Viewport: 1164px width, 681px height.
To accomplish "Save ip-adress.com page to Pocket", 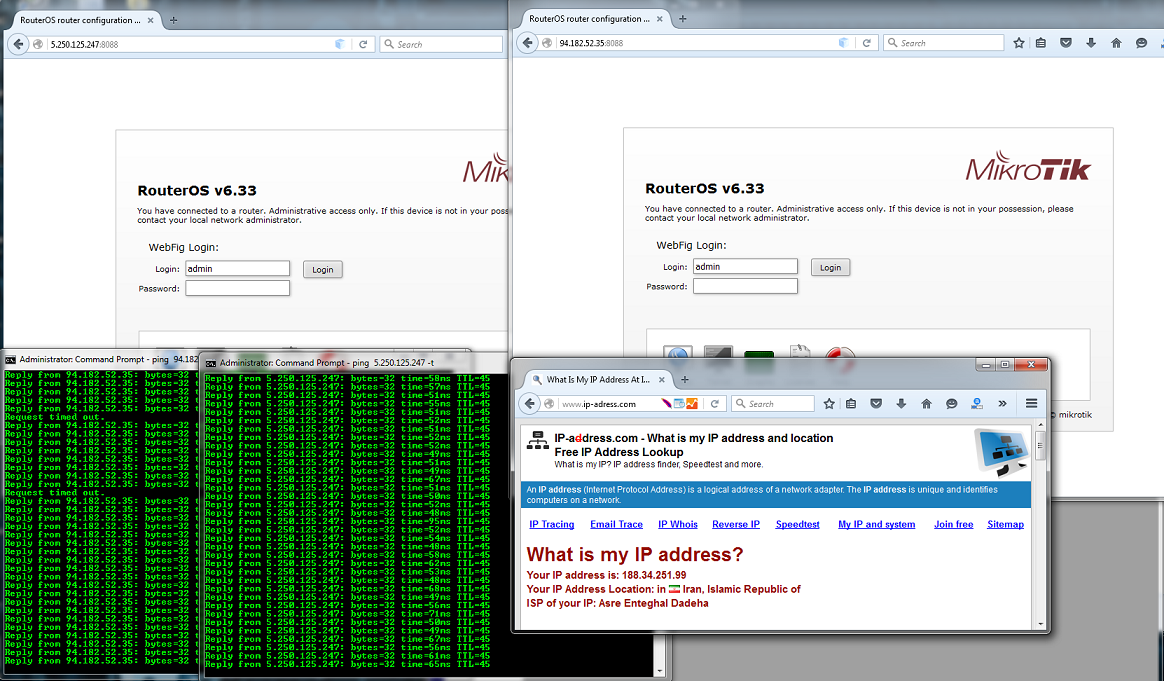I will [876, 404].
